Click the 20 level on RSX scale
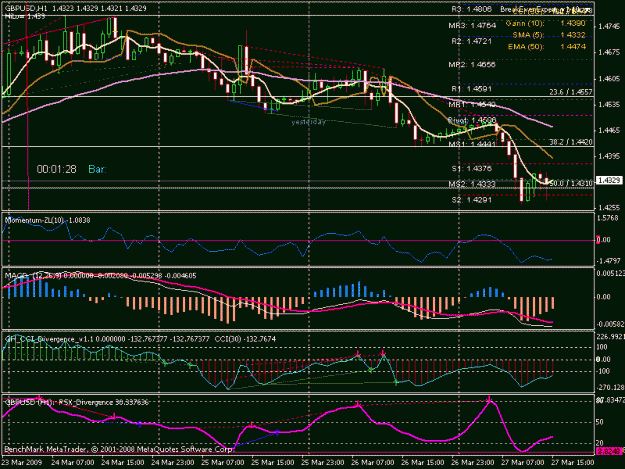 pos(601,443)
